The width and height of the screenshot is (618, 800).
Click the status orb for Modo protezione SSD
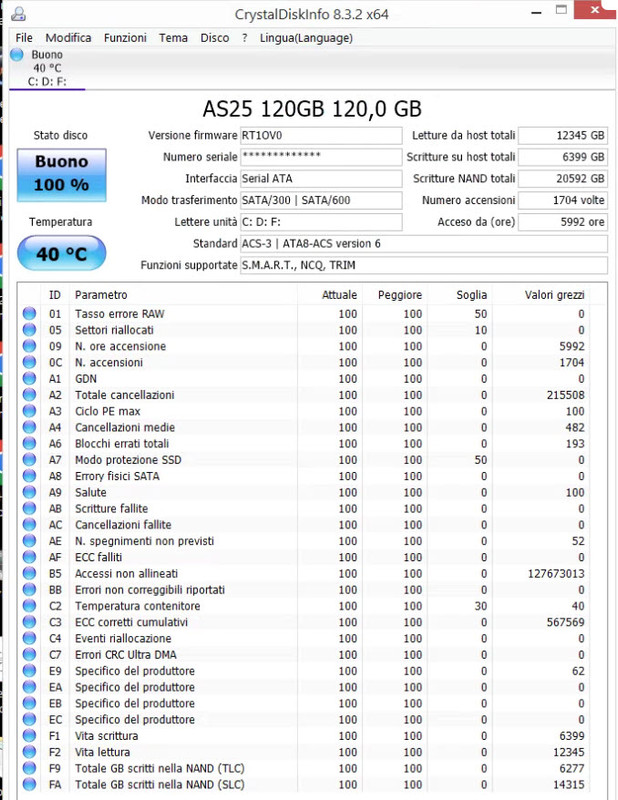coord(29,459)
